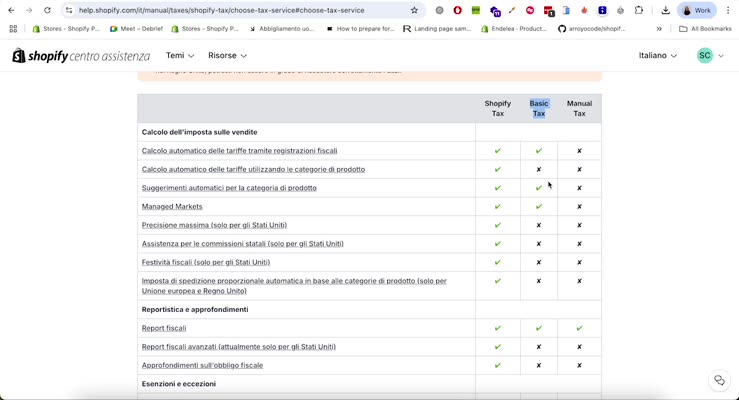Click the Shopify Tax column header
The height and width of the screenshot is (400, 739).
click(498, 108)
